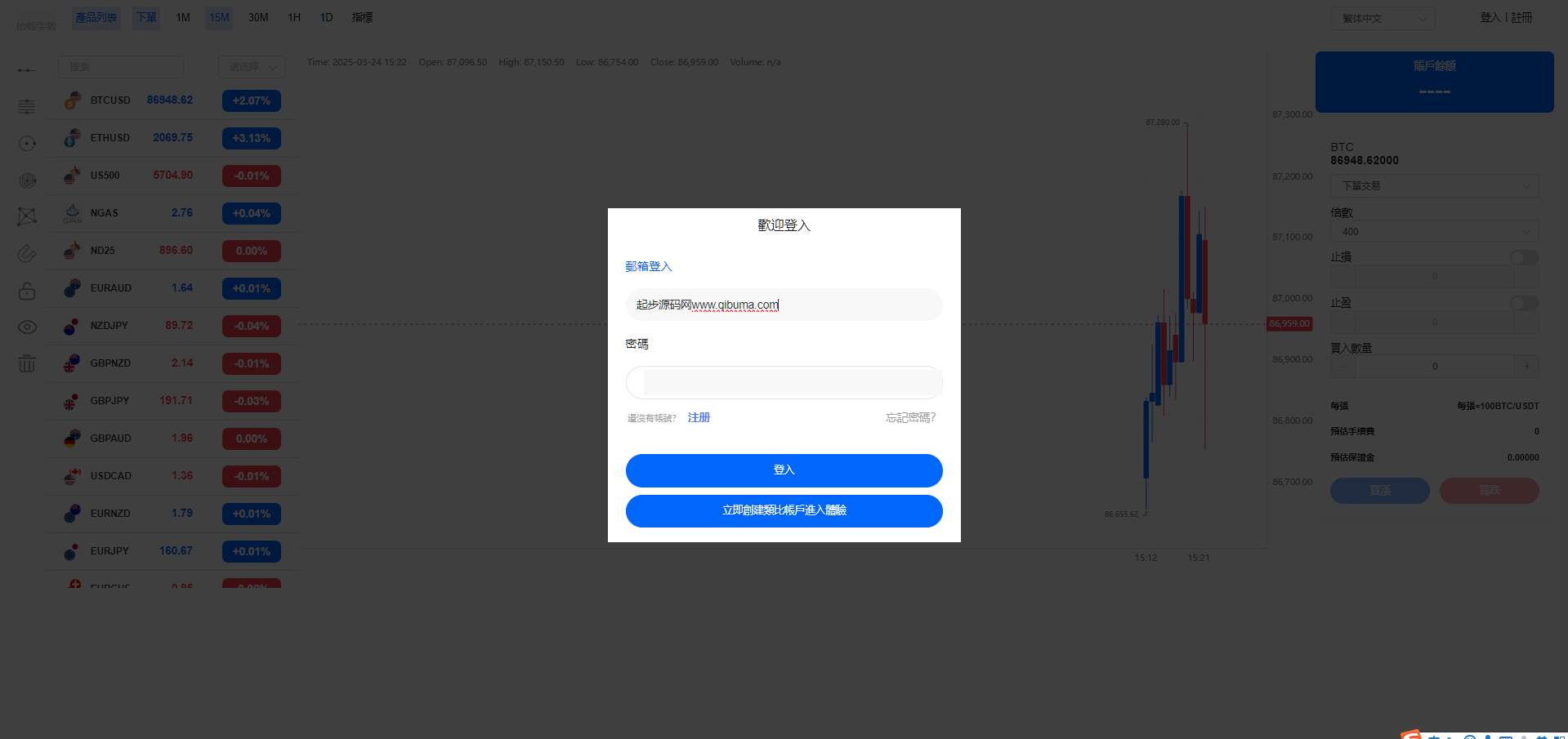Viewport: 1568px width, 739px height.
Task: Select the 郵箱登入 email login tab
Action: pos(649,267)
